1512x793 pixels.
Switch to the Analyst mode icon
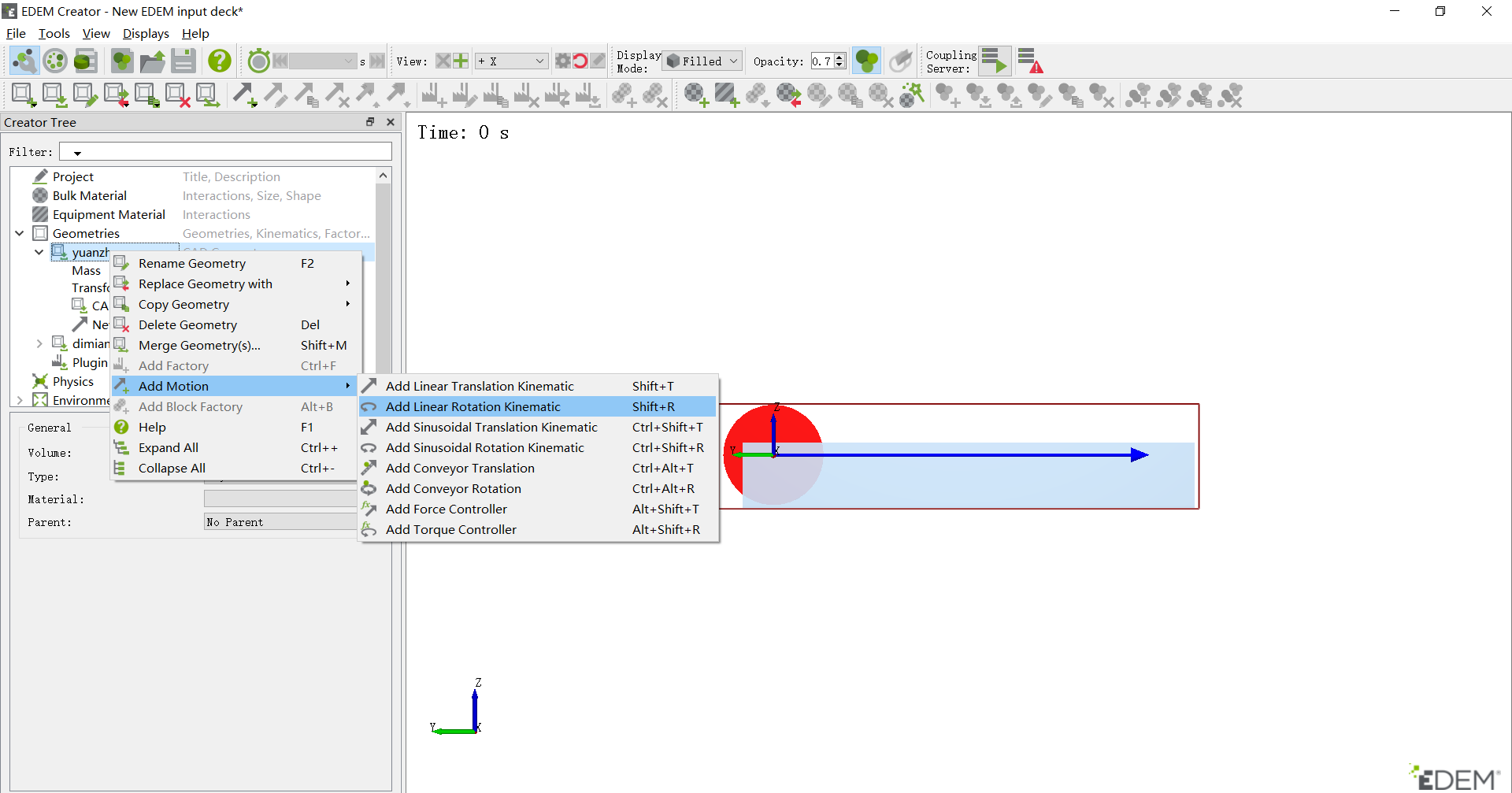coord(86,61)
